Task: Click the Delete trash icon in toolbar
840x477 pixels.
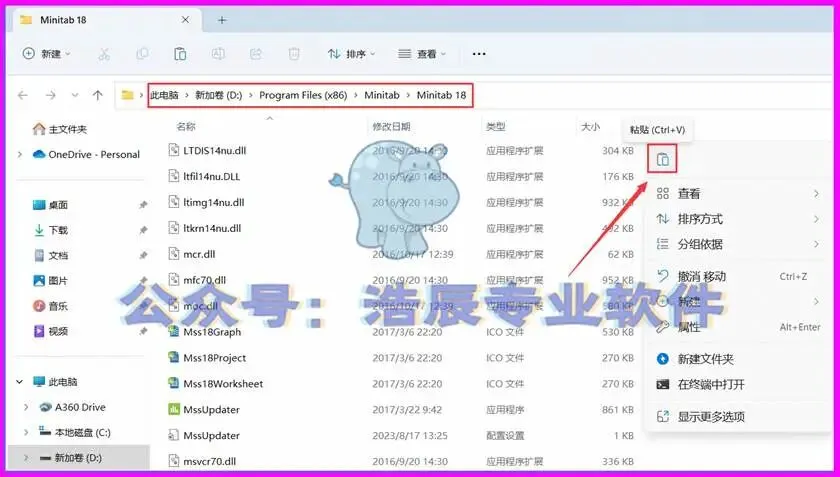Action: [x=294, y=54]
